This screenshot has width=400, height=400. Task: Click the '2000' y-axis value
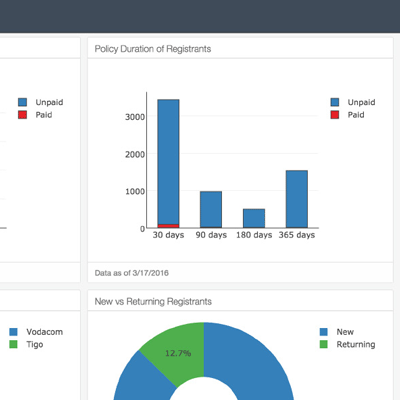[135, 154]
